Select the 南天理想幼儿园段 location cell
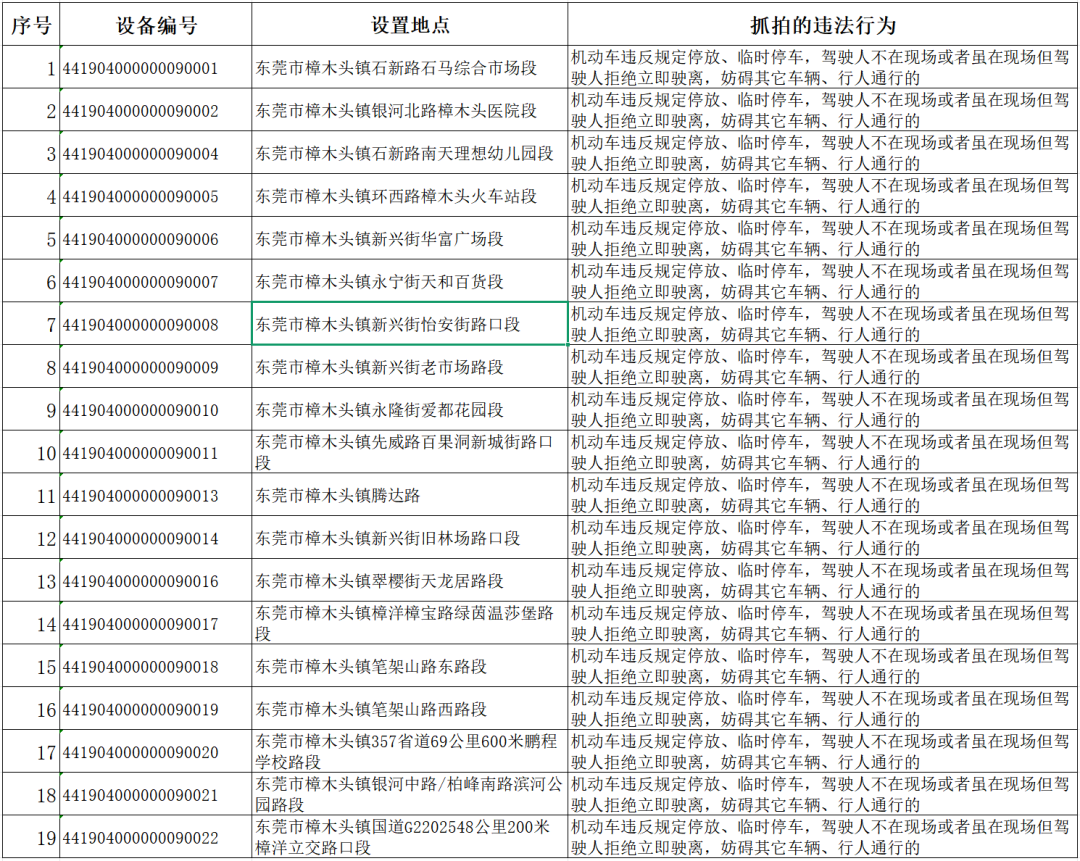 409,154
